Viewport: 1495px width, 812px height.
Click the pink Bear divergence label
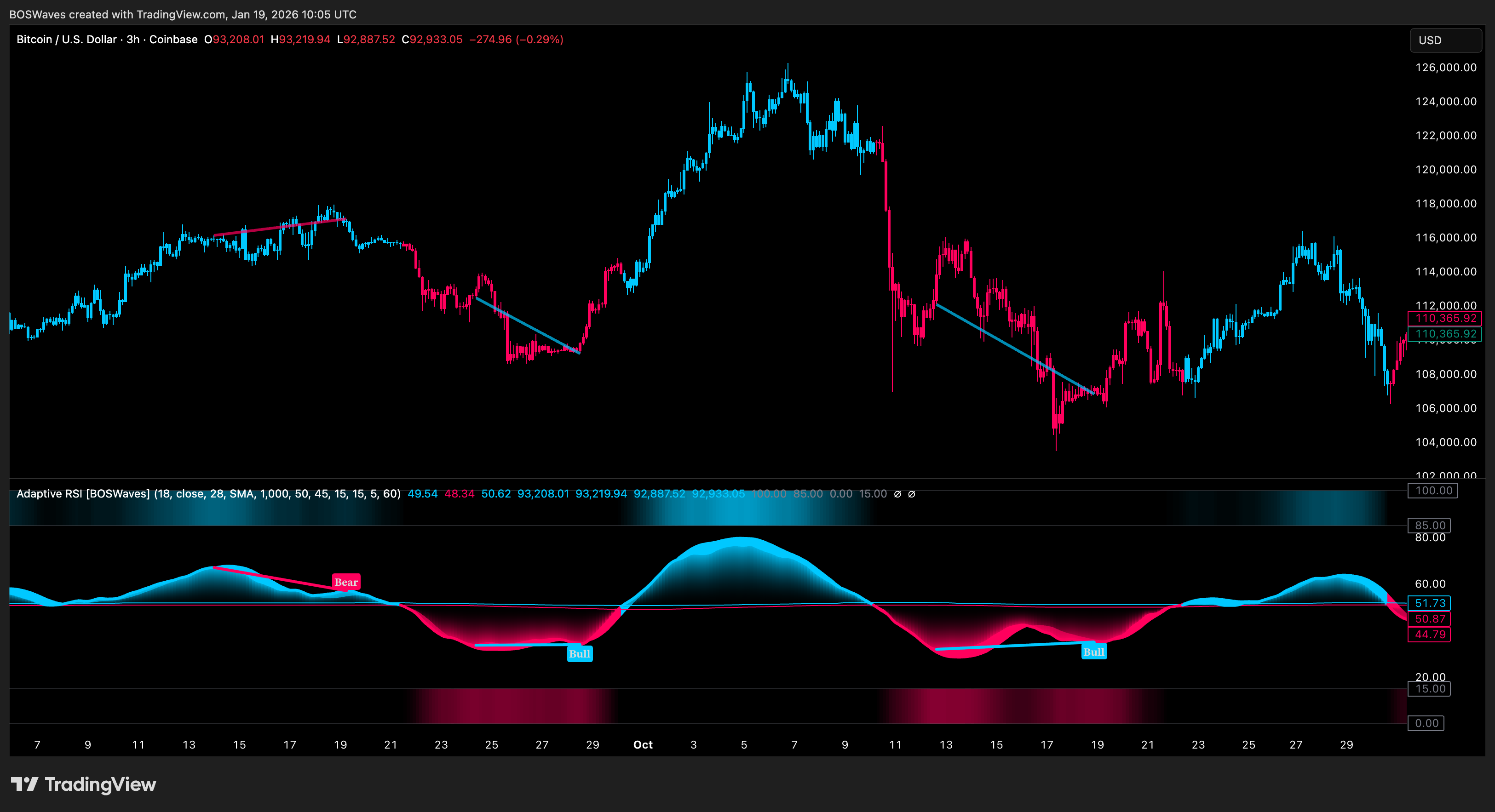[x=346, y=582]
